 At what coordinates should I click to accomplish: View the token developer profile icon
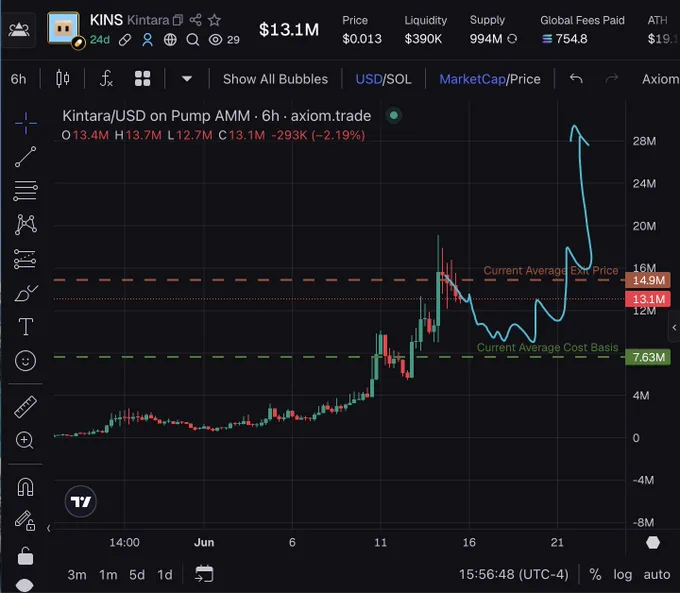point(147,40)
